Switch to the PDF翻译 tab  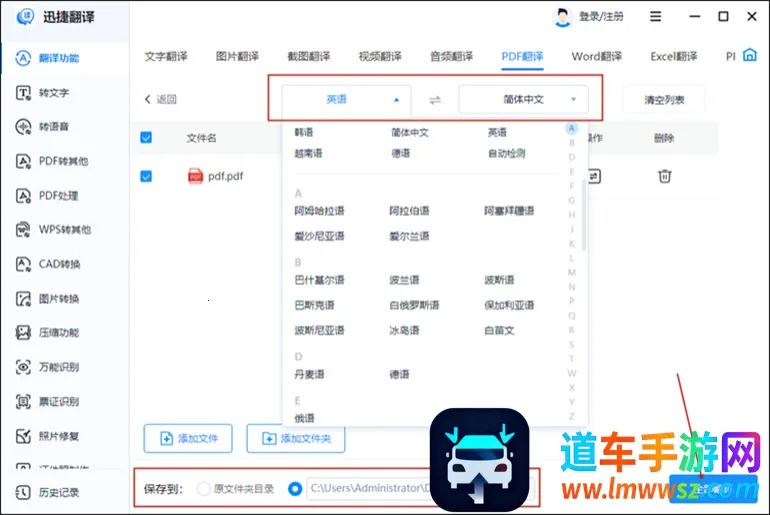click(x=522, y=56)
